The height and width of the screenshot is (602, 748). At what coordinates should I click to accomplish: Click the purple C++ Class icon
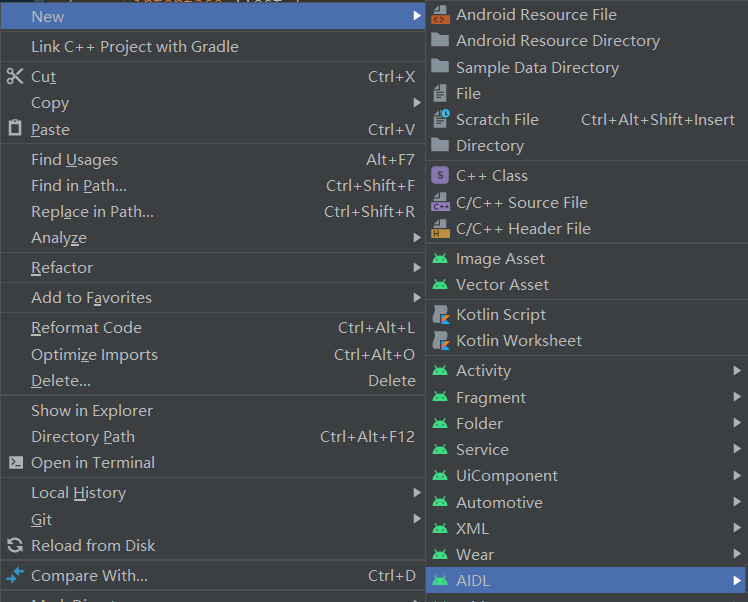440,175
